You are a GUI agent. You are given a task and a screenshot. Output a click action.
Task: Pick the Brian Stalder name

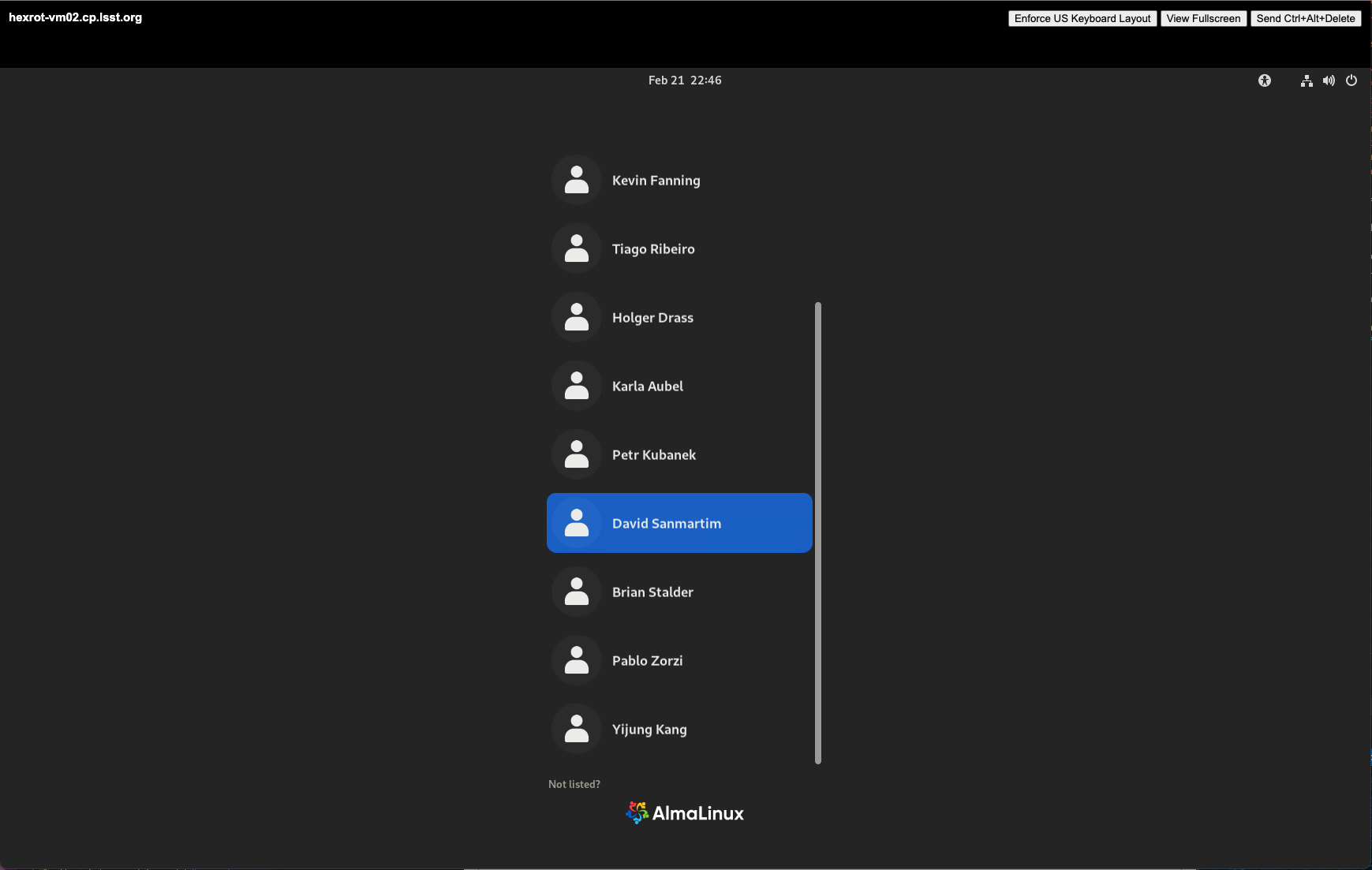[x=652, y=592]
